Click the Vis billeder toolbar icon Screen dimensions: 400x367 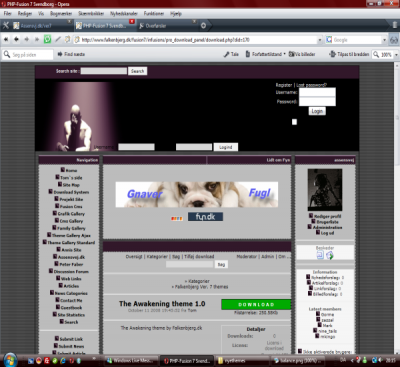point(292,54)
